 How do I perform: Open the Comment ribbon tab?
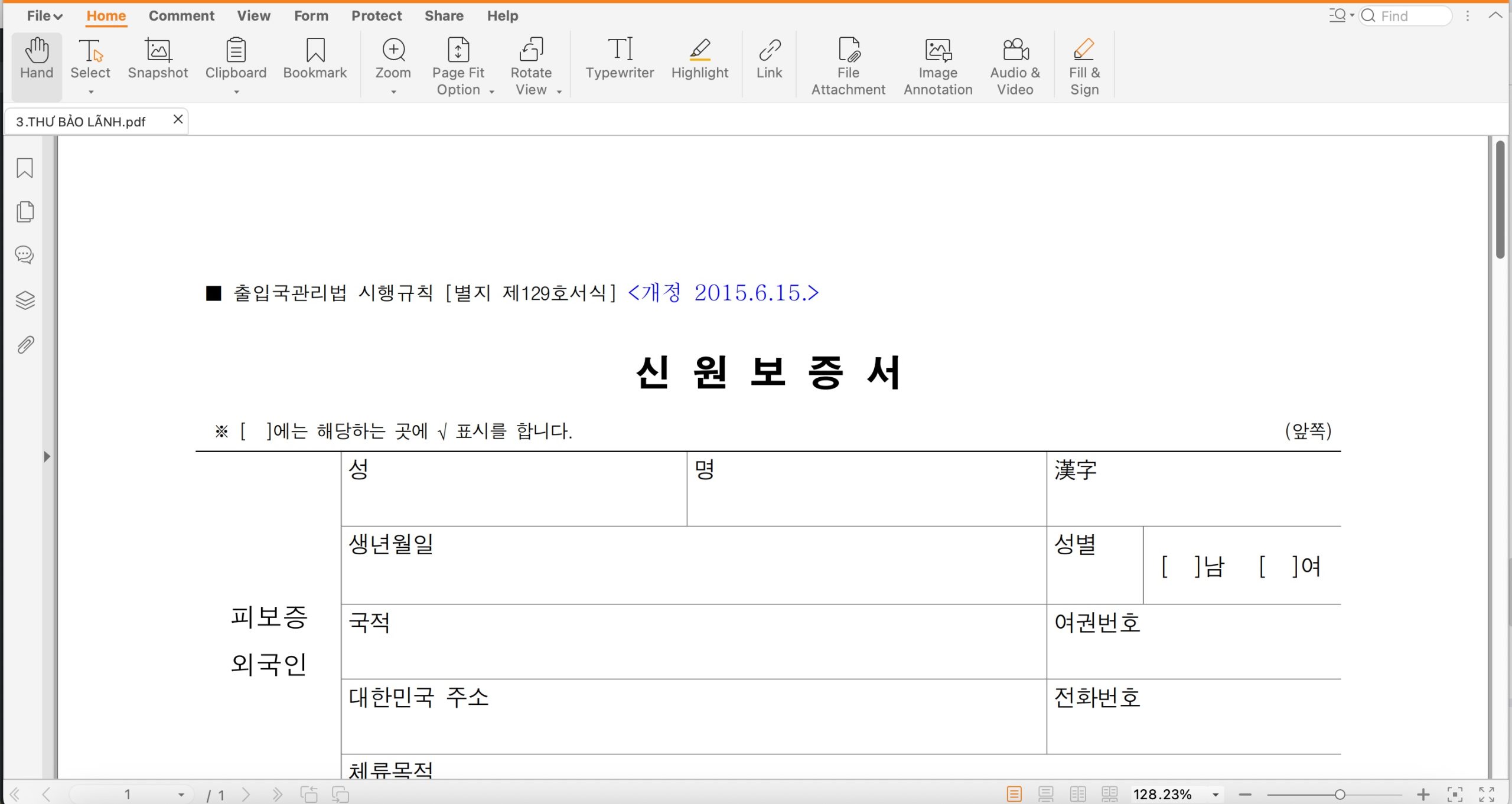(x=181, y=16)
